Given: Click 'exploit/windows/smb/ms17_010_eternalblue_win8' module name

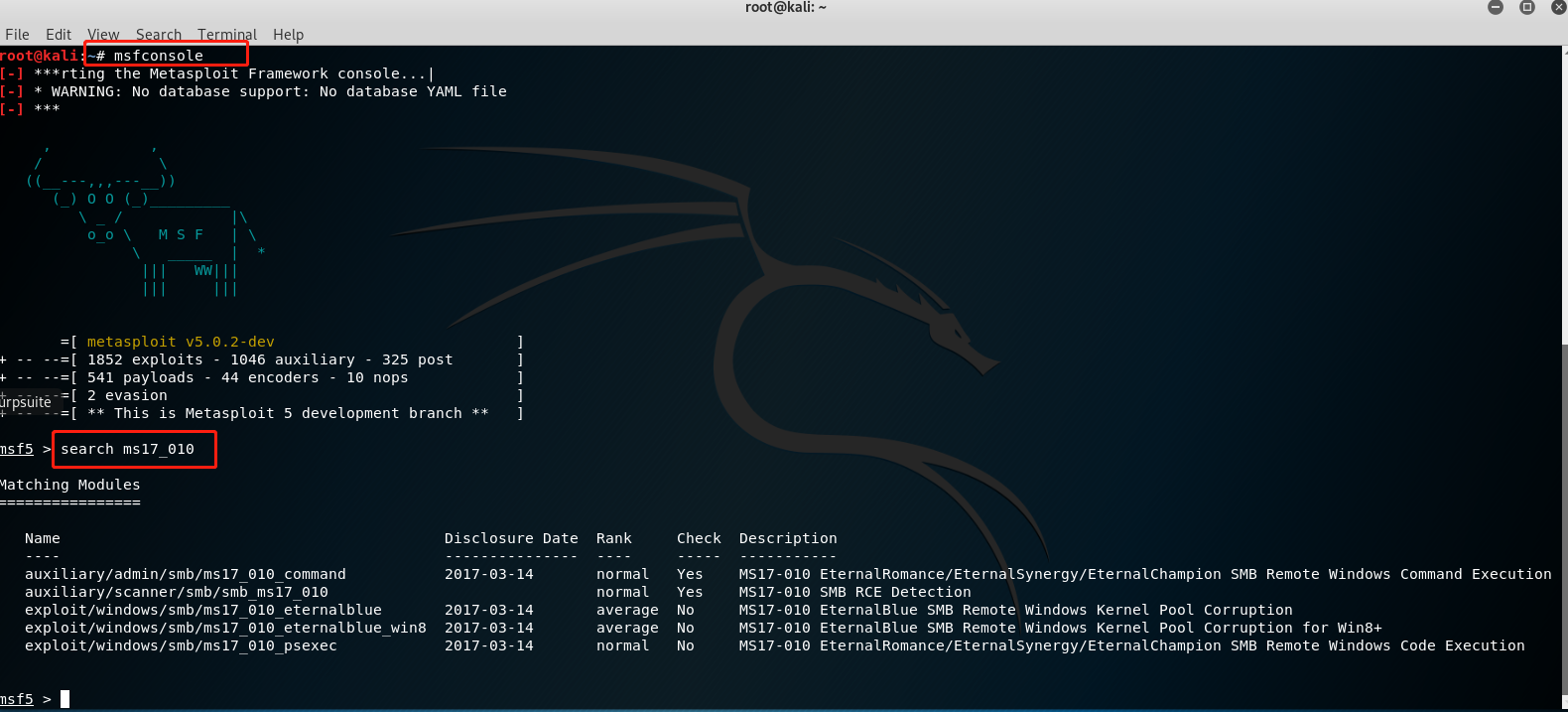Looking at the screenshot, I should click(225, 628).
